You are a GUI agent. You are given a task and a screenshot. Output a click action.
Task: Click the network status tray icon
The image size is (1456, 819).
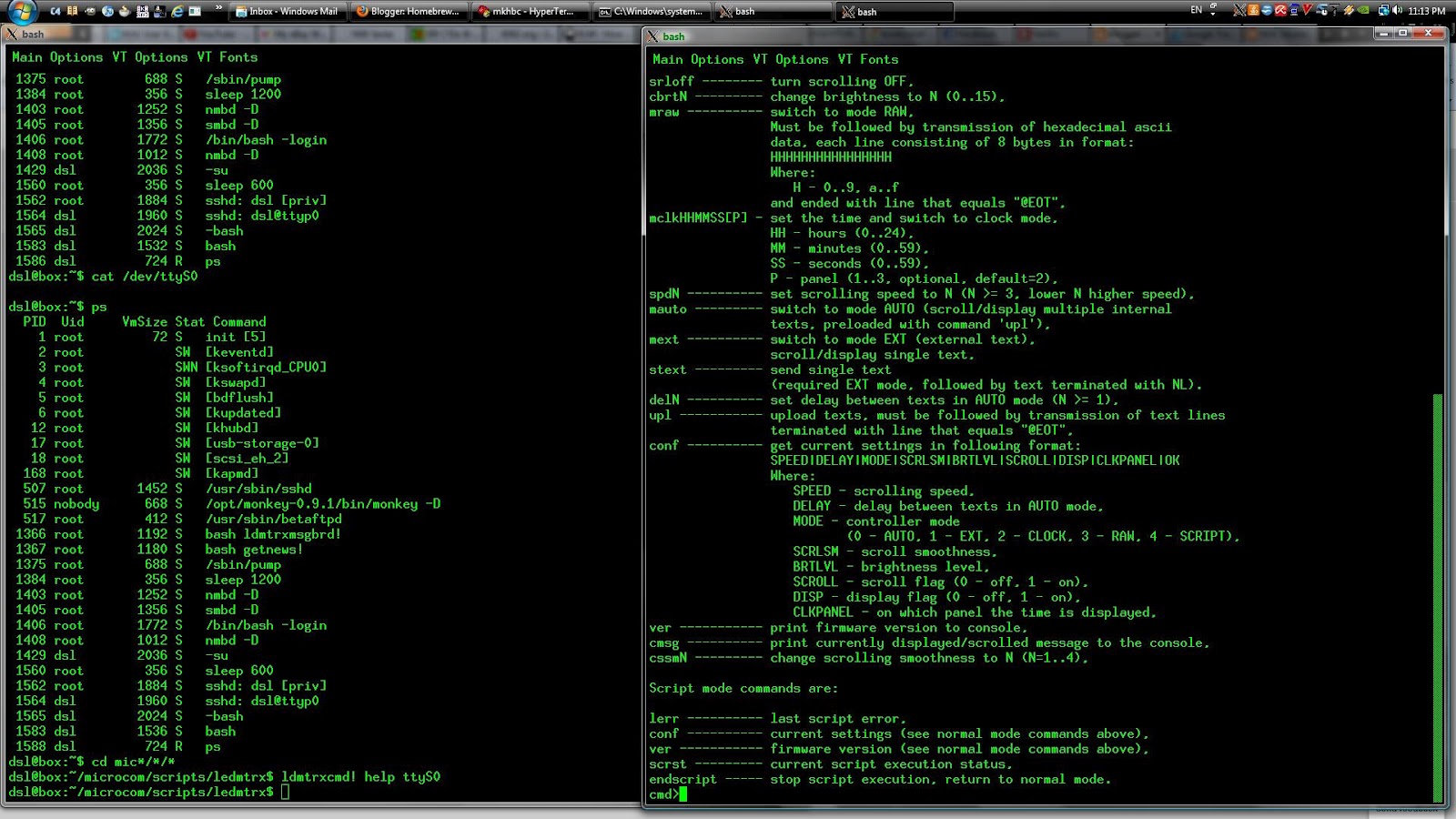(x=1384, y=10)
